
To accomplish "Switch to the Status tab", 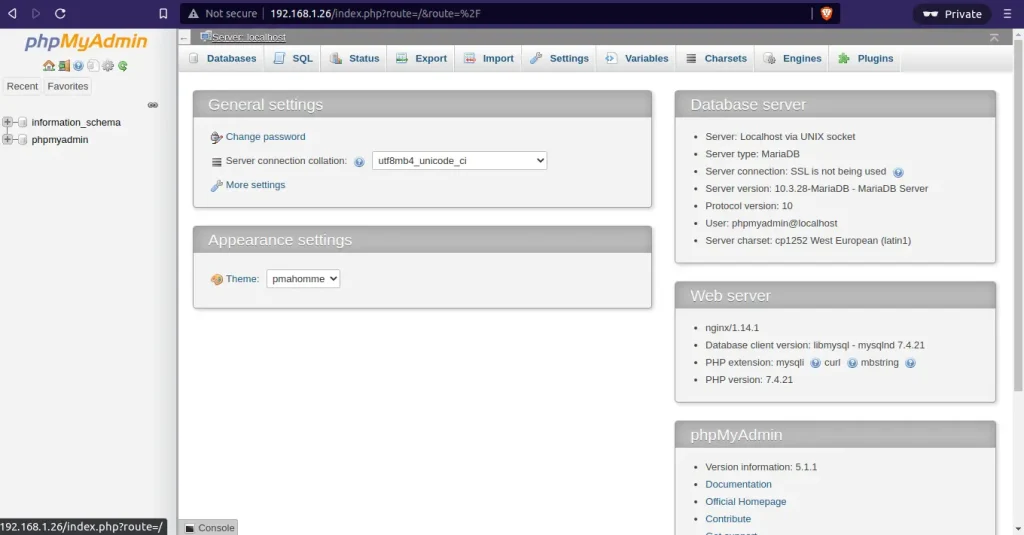I will click(x=355, y=58).
